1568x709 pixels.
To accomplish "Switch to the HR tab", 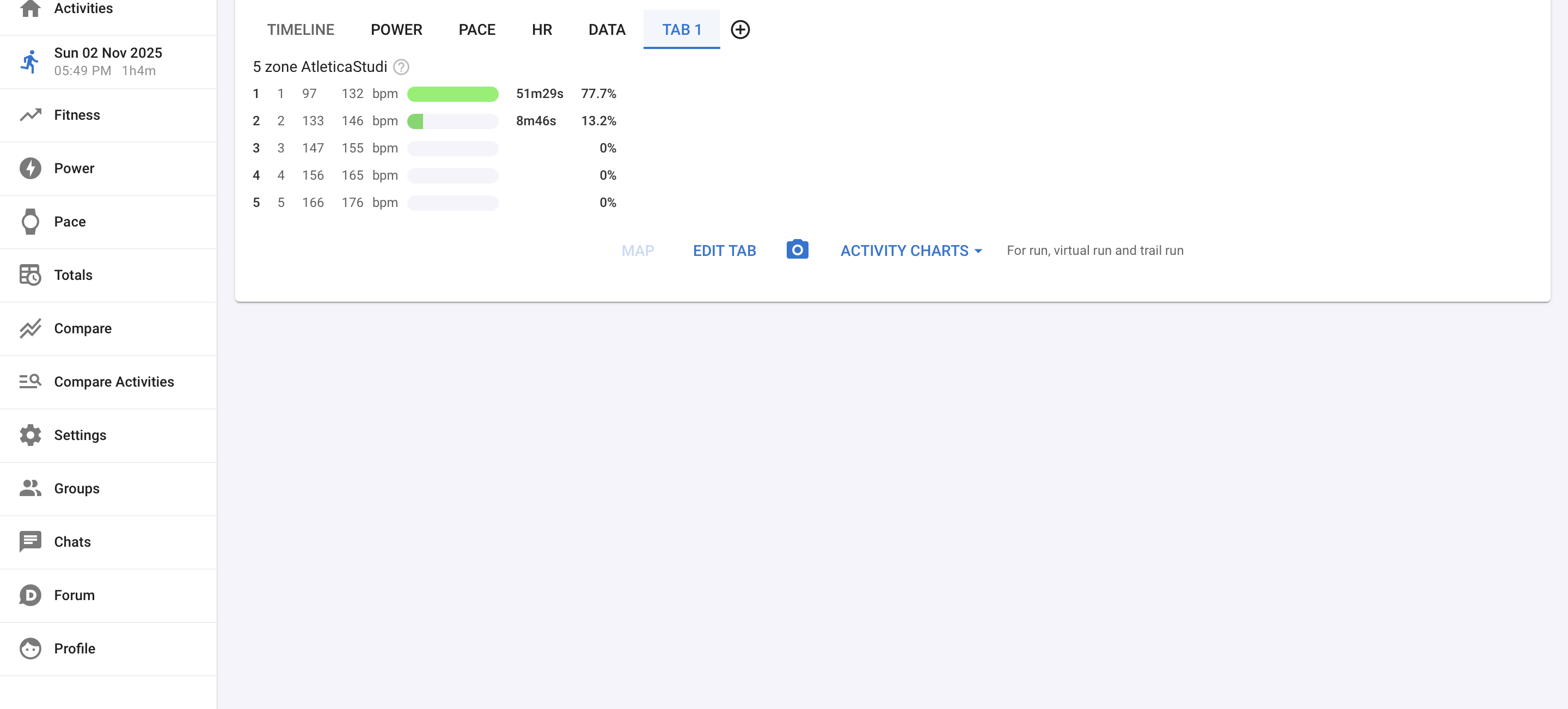I will (541, 29).
